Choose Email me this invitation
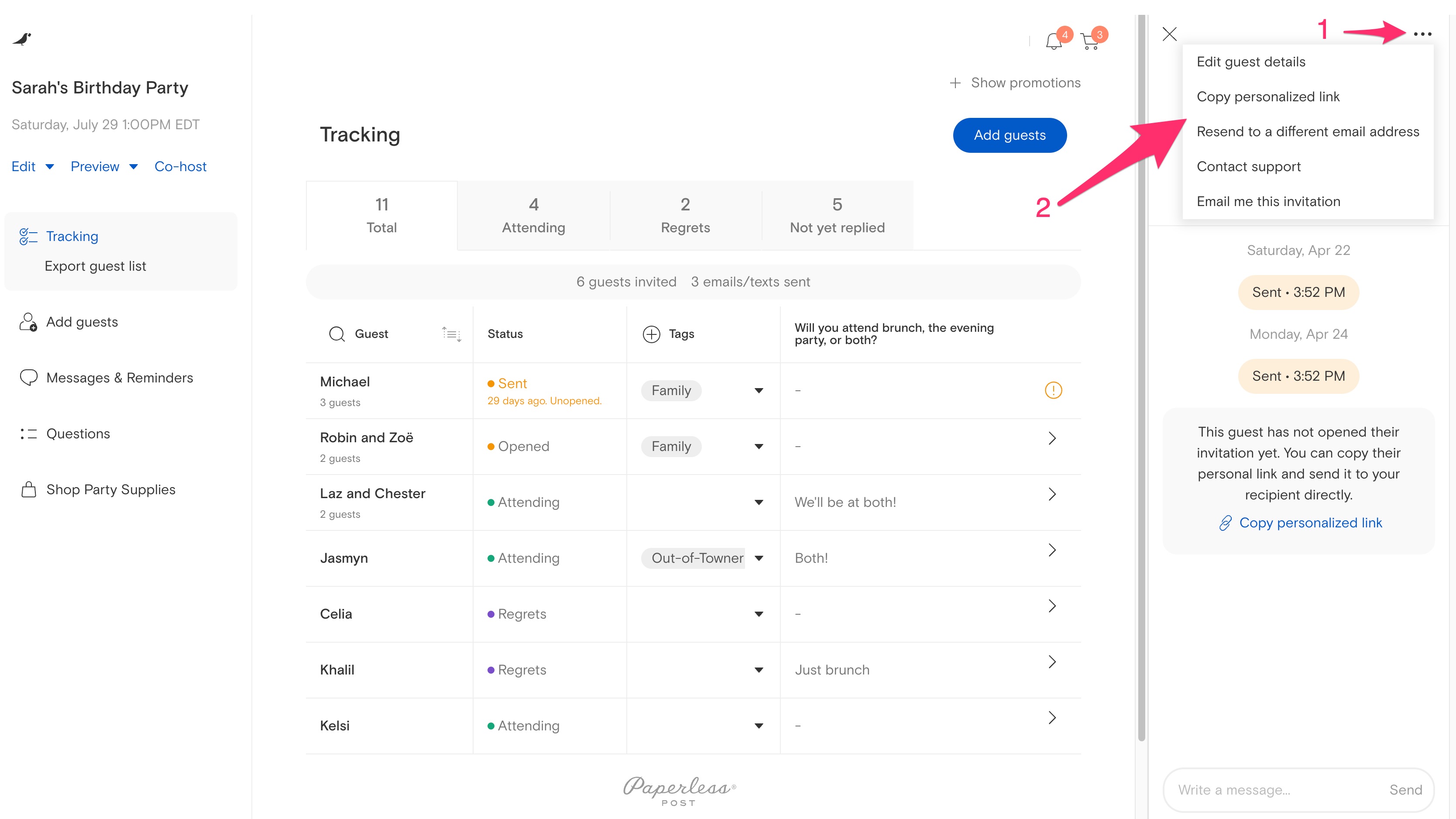This screenshot has height=819, width=1456. [1268, 202]
